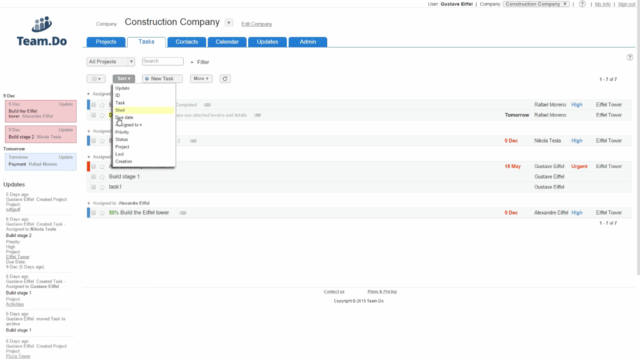The image size is (640, 360).
Task: Click the Team.Do logo
Action: click(x=42, y=31)
